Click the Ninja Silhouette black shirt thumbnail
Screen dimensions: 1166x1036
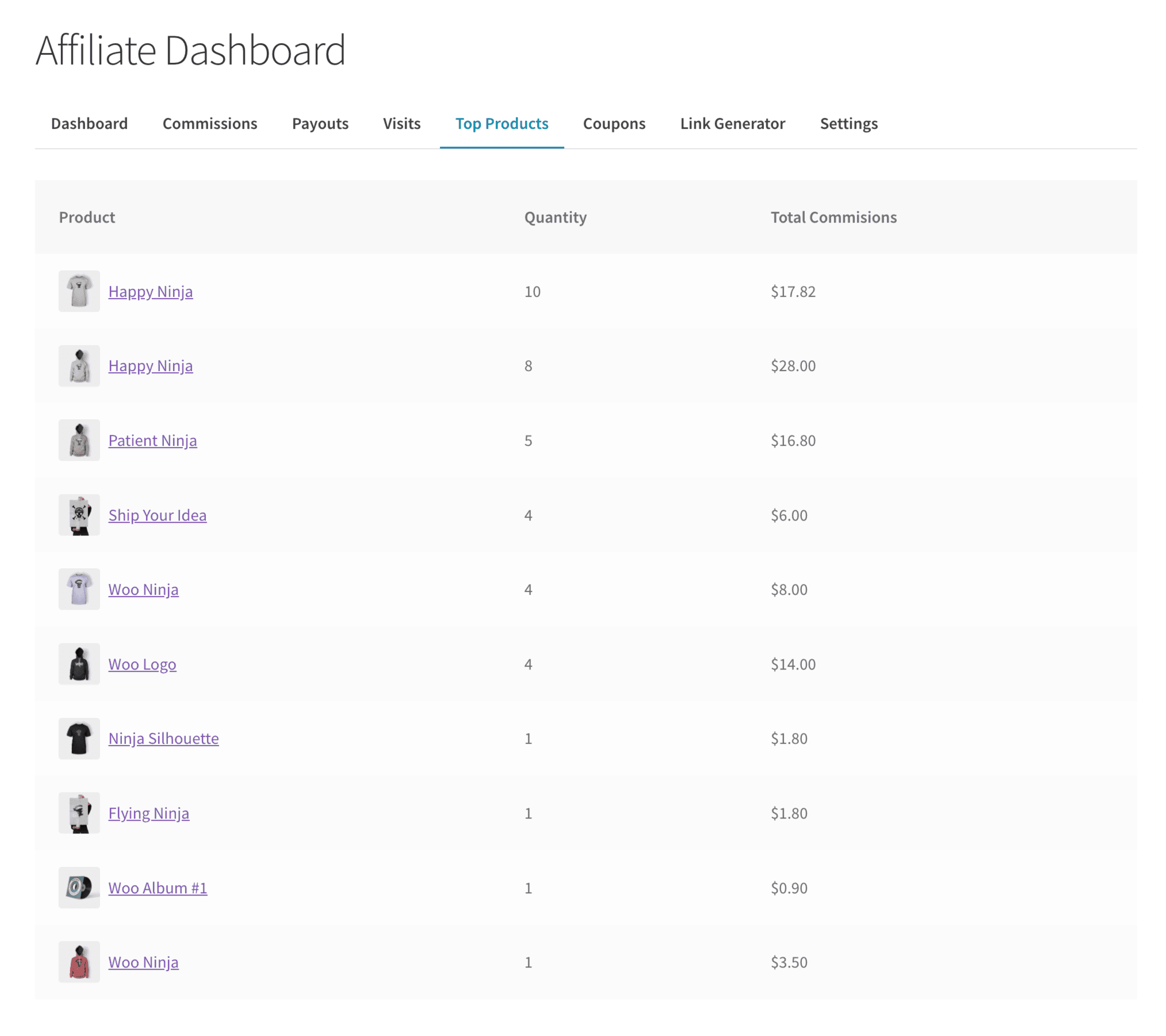[79, 738]
